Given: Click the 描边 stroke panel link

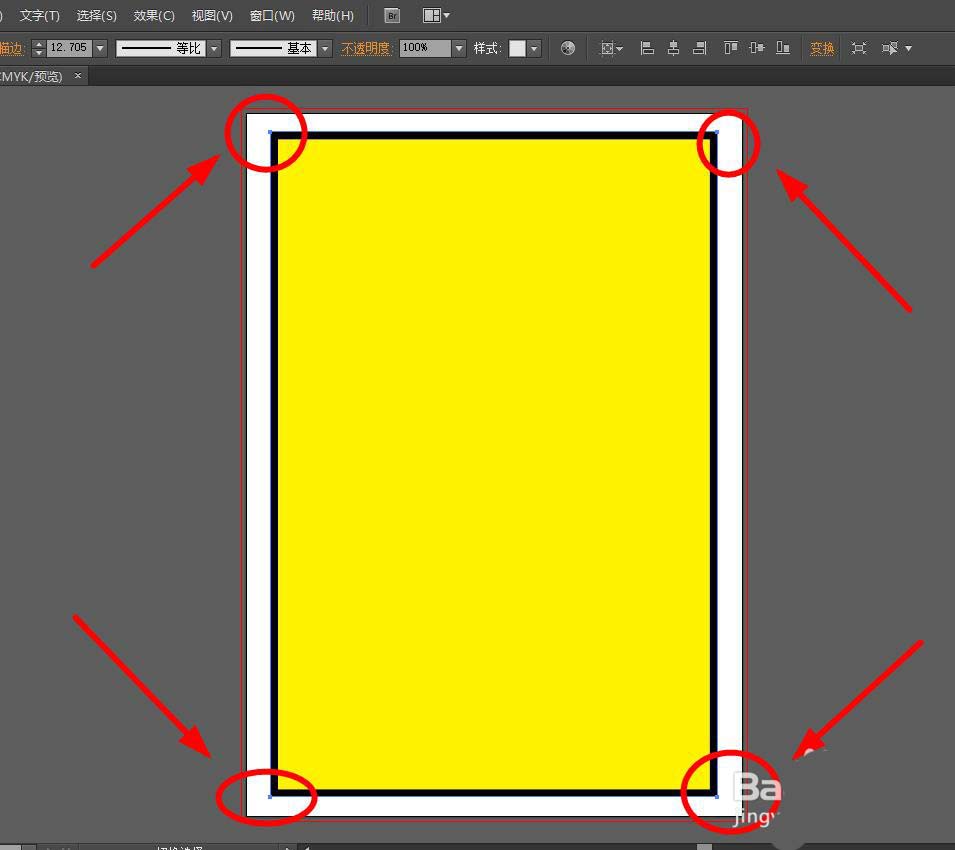Looking at the screenshot, I should [x=11, y=48].
